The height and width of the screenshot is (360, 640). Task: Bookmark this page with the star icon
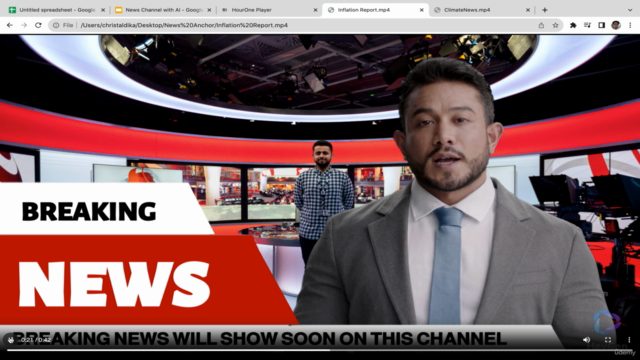556,25
